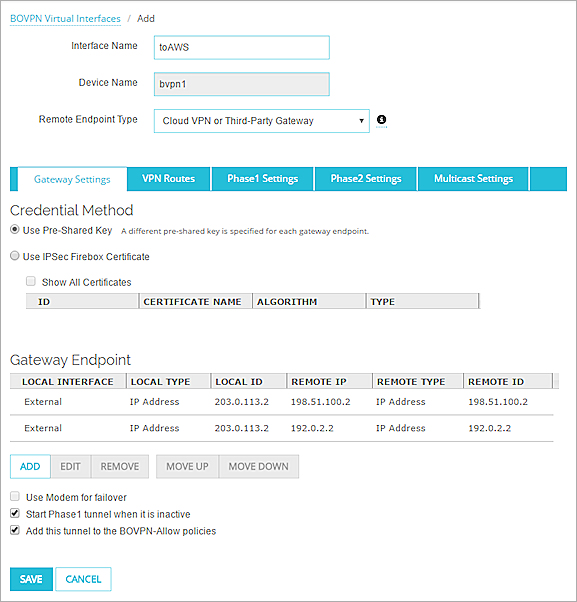
Task: Click ADD gateway endpoint button
Action: 30,466
